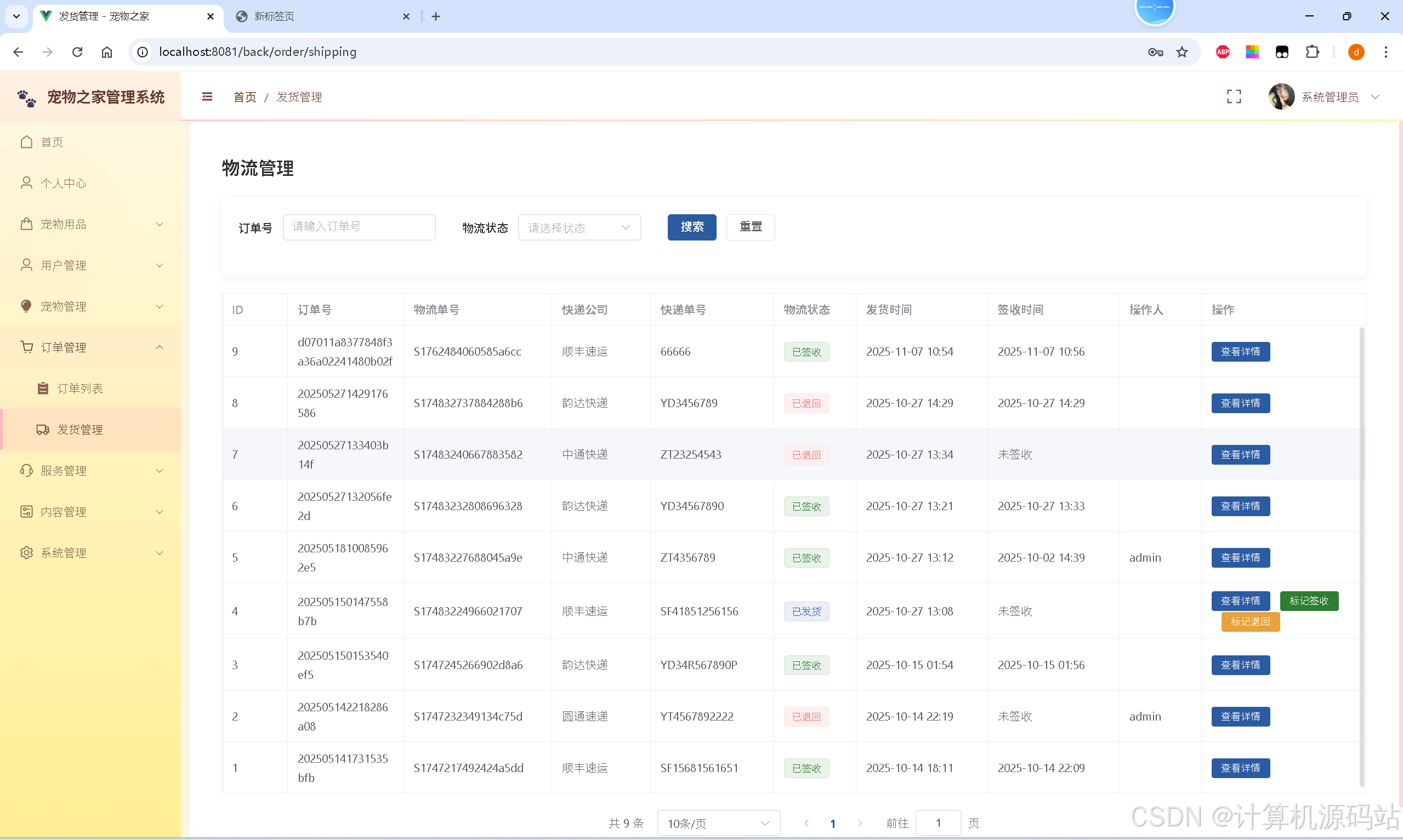Expand the 宠物用品 sidebar menu
Screen dimensions: 1403x840
pos(90,224)
